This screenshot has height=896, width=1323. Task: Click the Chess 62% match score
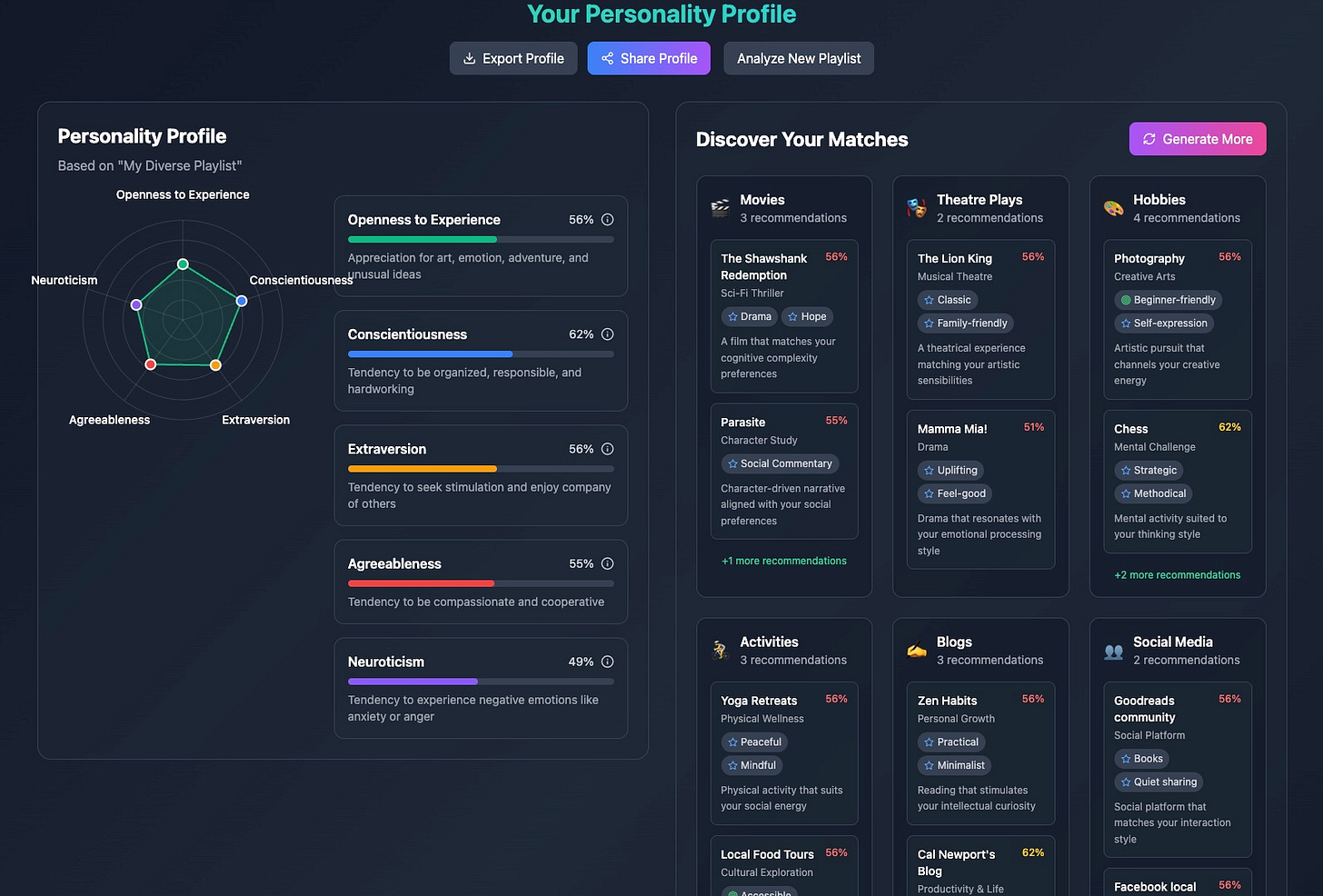pos(1230,427)
